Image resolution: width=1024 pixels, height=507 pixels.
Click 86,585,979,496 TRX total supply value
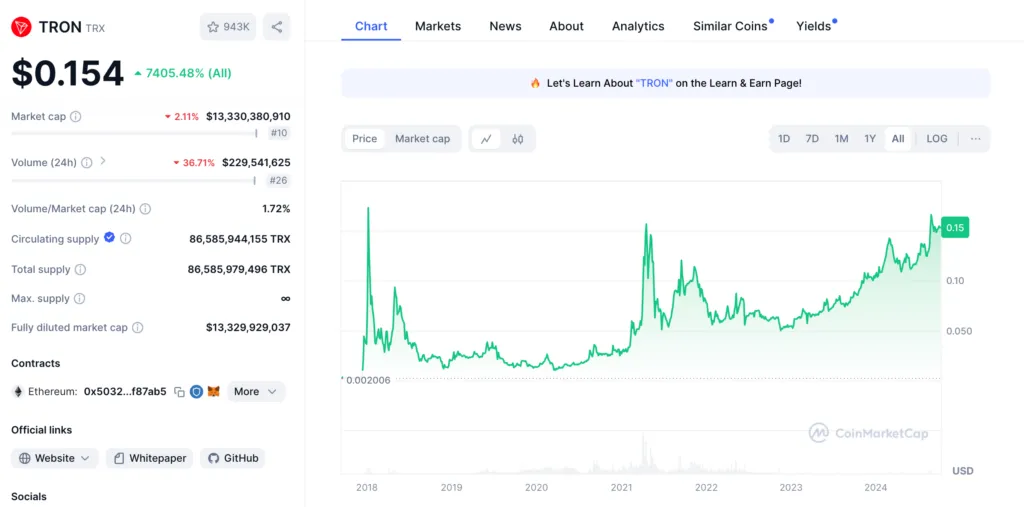tap(239, 269)
